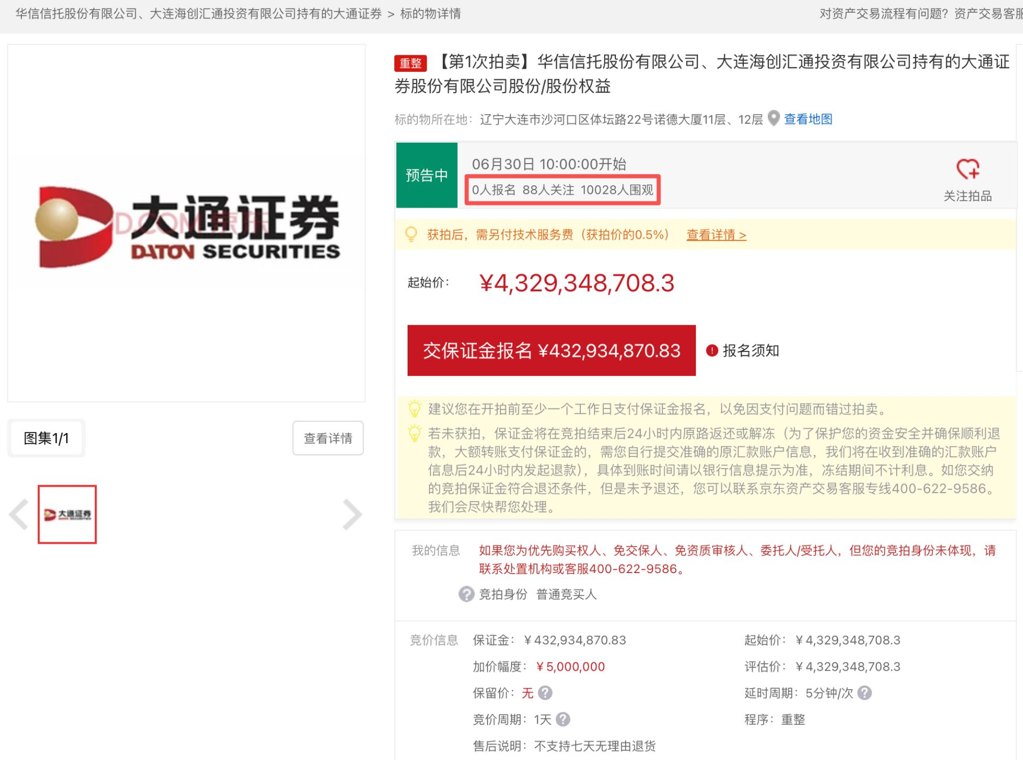The width and height of the screenshot is (1023, 760).
Task: Click the help icon next to 延时周期
Action: click(864, 693)
